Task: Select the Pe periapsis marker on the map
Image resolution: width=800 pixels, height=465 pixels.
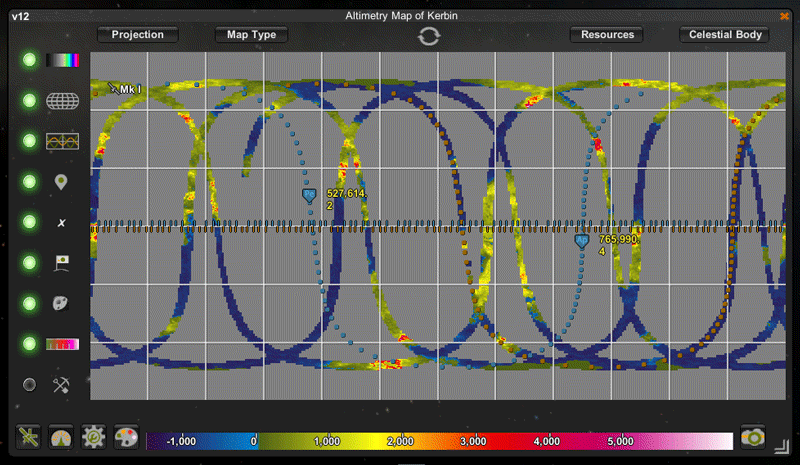Action: (309, 194)
